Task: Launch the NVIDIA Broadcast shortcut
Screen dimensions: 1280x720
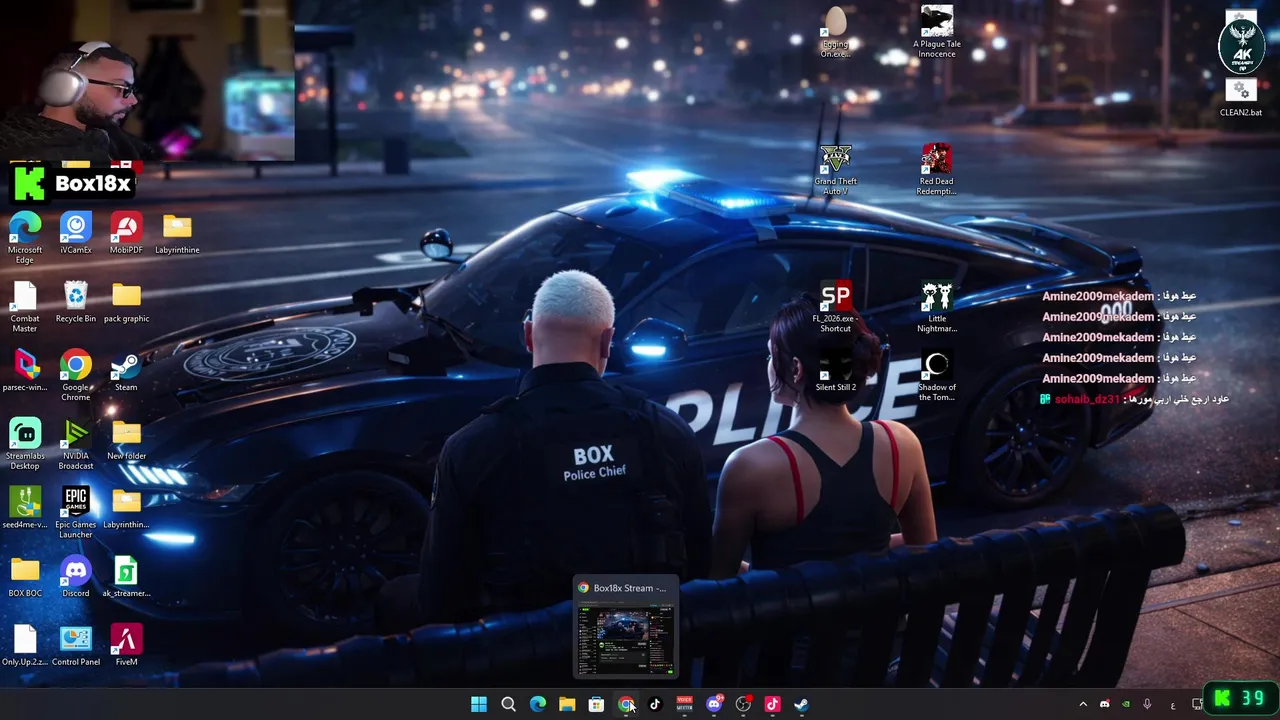Action: [76, 444]
